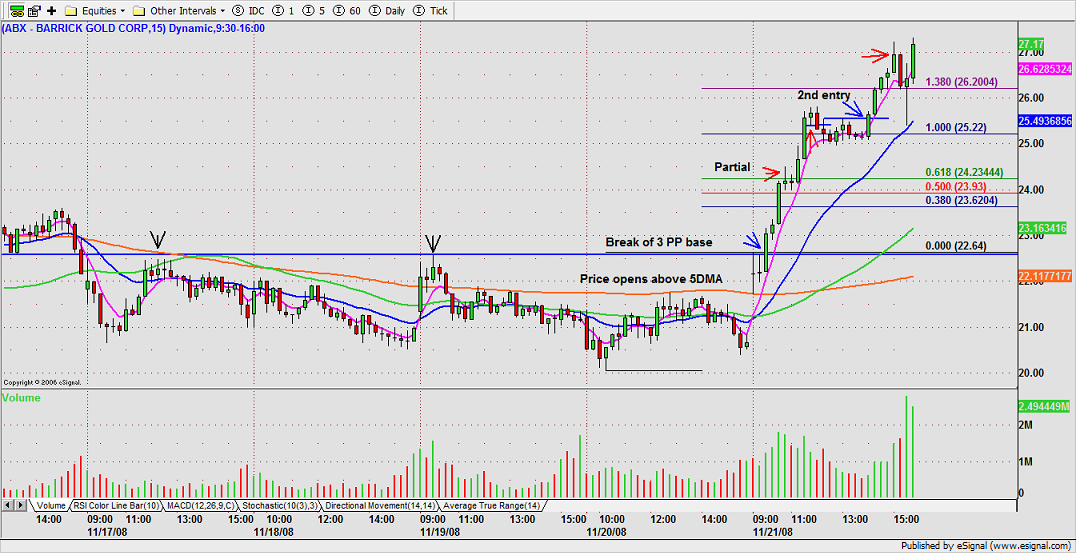The image size is (1076, 553).
Task: Click the black plus add icon
Action: coord(52,11)
